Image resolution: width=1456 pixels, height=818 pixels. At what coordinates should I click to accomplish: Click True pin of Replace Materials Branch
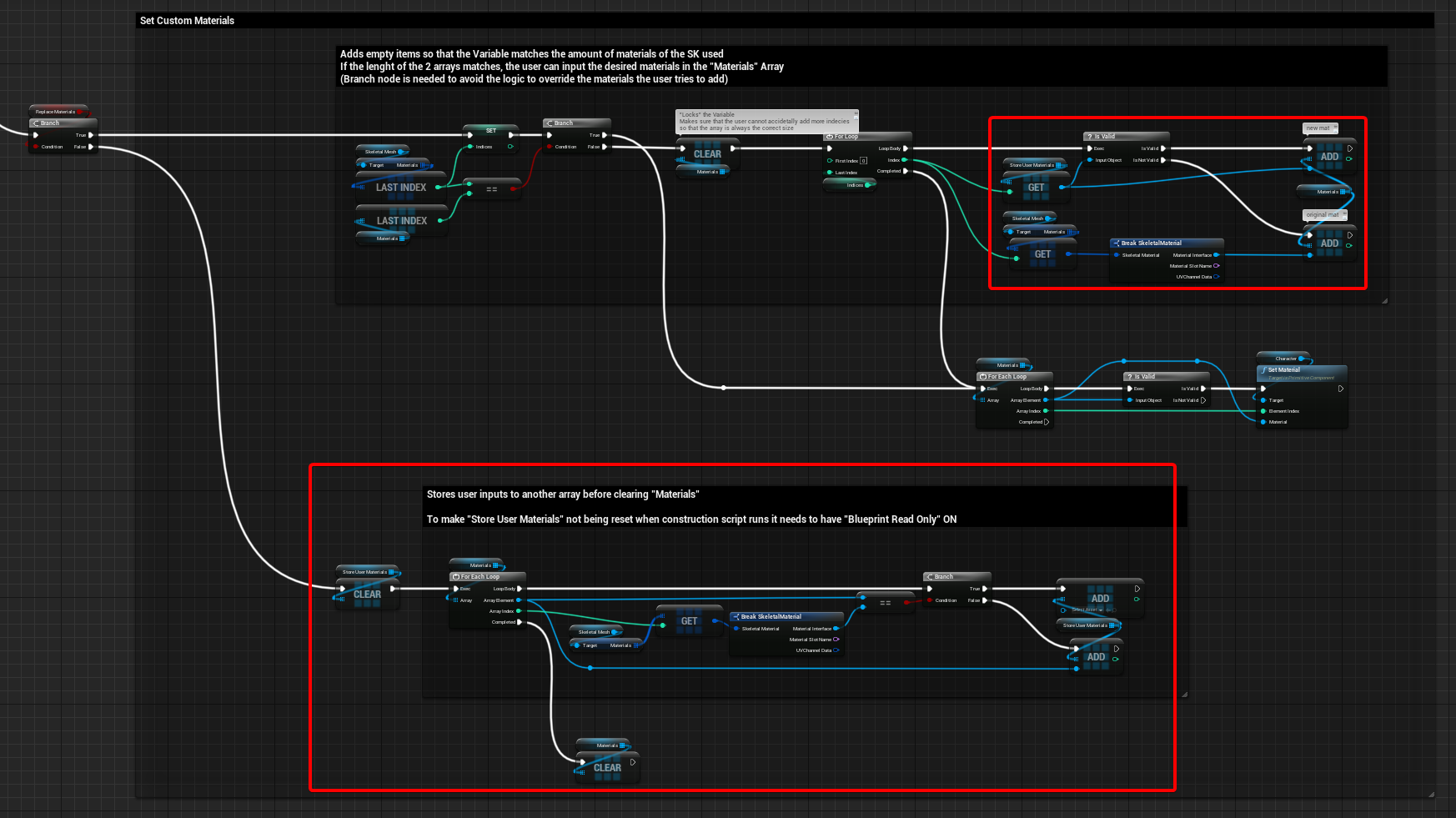click(91, 135)
